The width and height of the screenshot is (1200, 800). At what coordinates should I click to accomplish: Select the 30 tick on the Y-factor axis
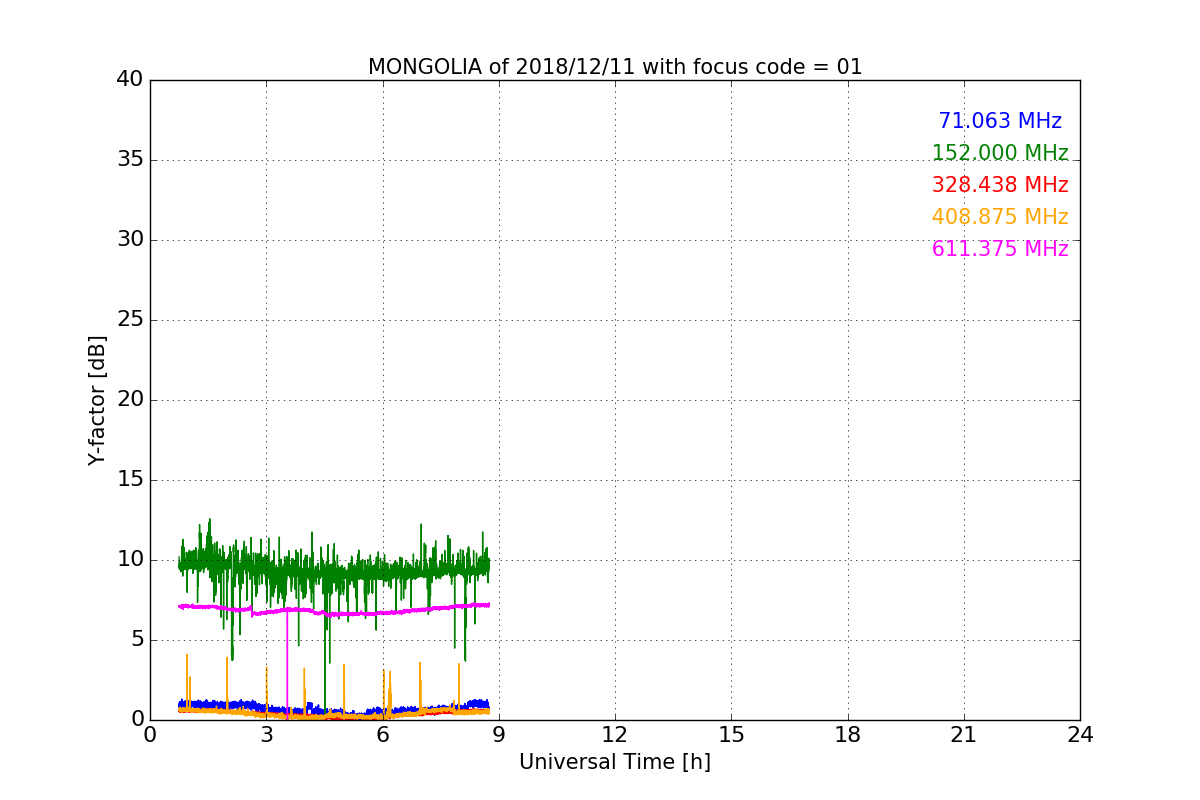[130, 240]
